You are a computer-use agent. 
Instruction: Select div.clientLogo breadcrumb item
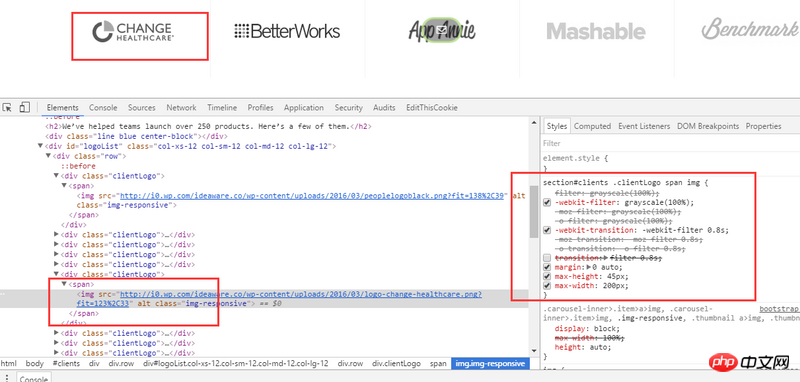click(x=396, y=364)
